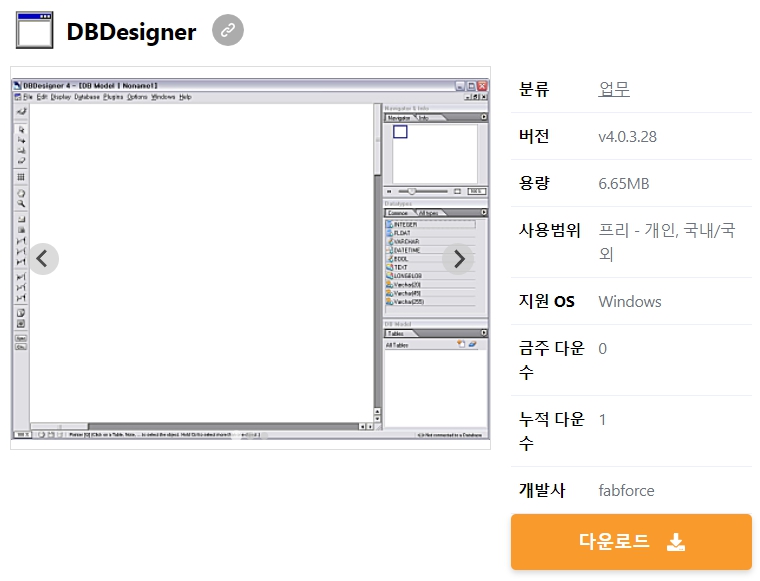Click the 개발사 label

click(542, 490)
